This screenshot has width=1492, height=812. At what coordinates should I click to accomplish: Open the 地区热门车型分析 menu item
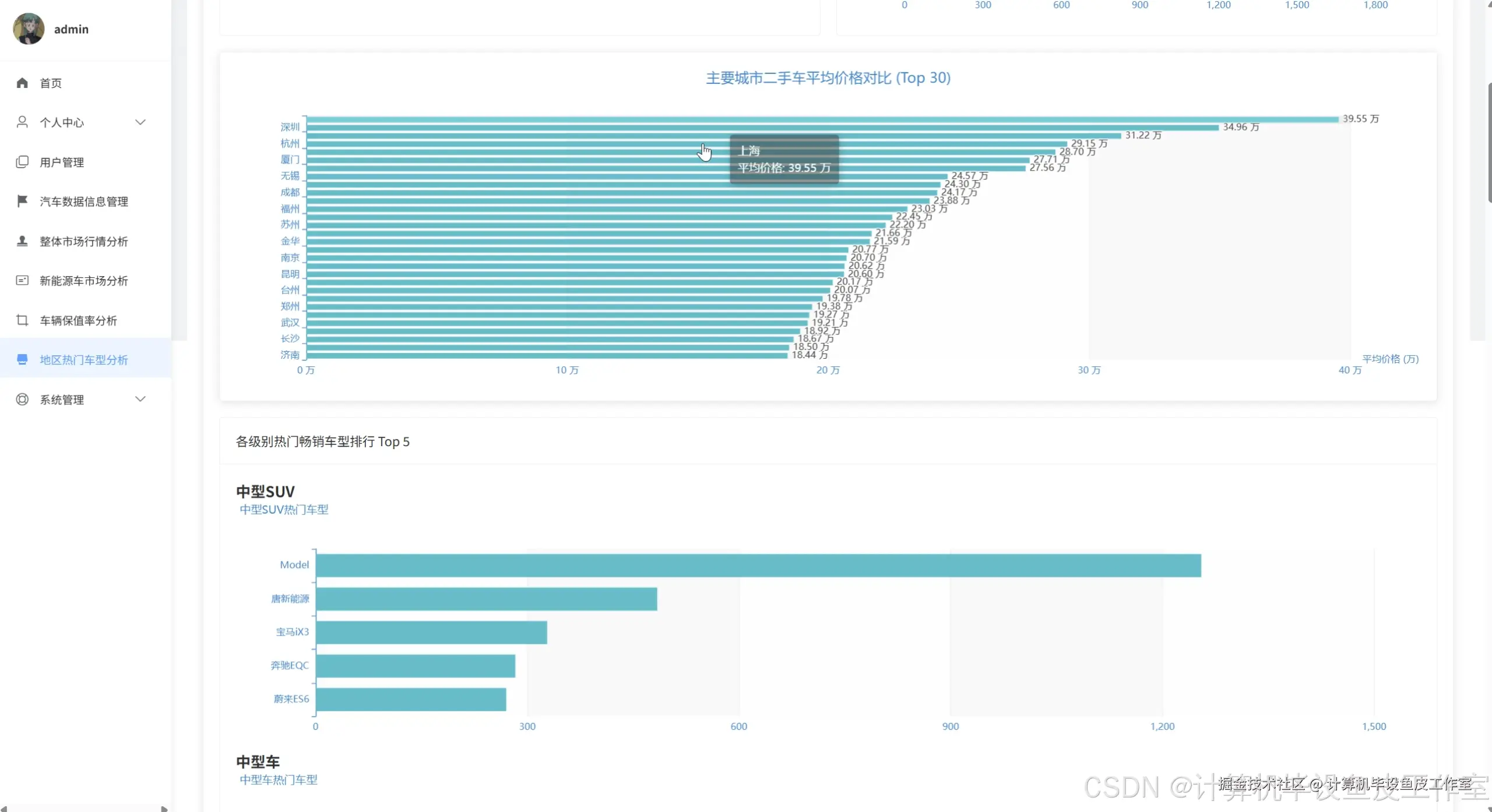click(83, 359)
